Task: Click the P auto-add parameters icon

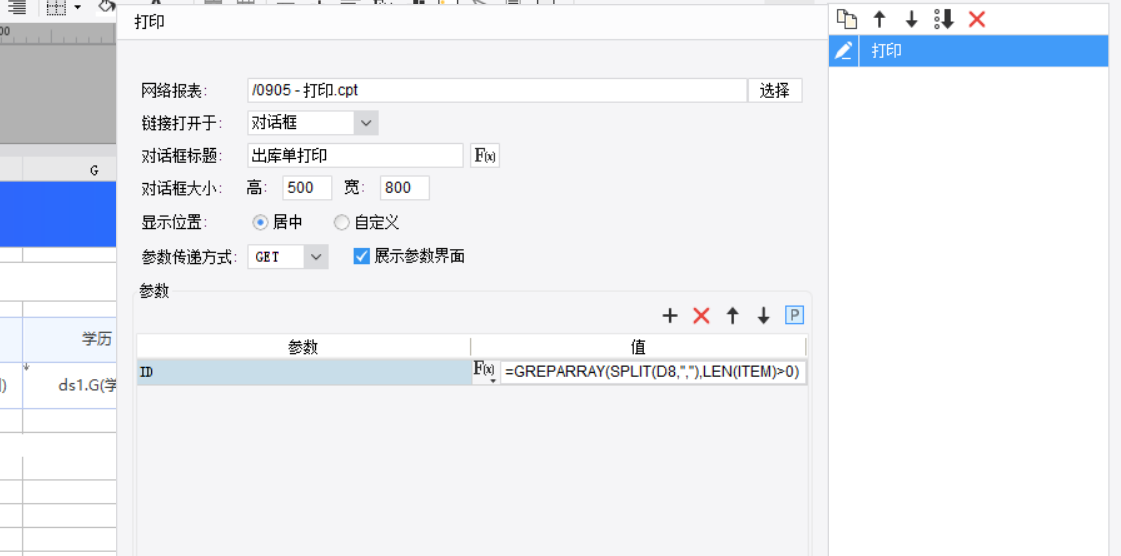Action: coord(794,315)
